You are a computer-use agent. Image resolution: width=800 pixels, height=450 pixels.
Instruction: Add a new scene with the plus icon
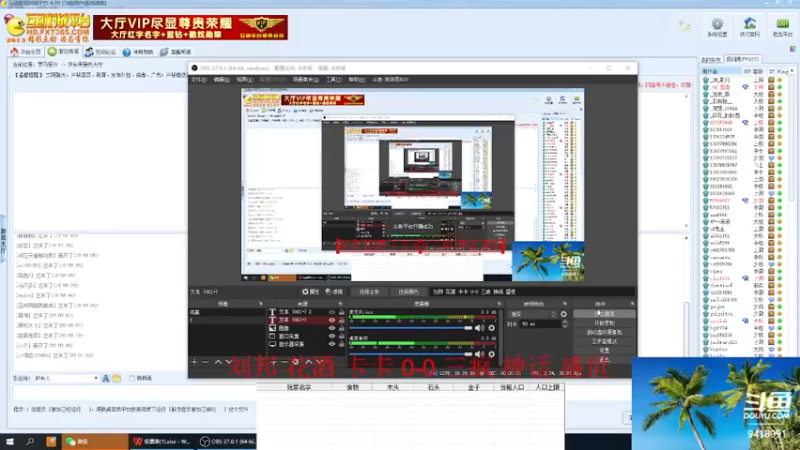coord(194,362)
